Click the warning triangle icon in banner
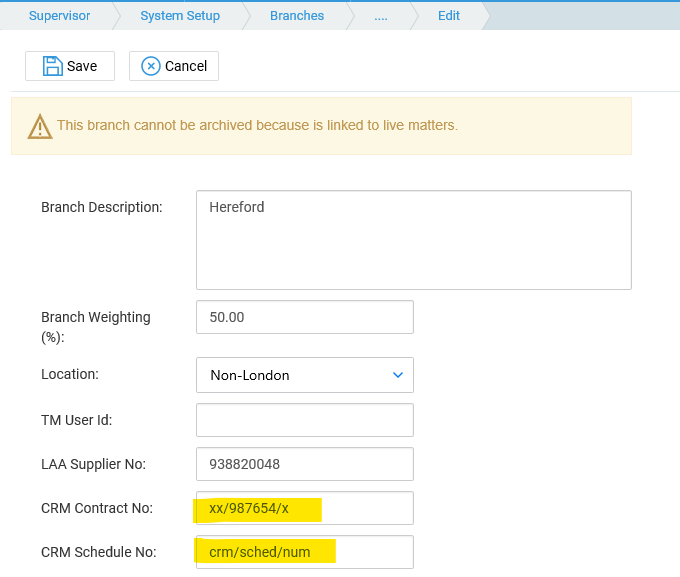Viewport: 680px width, 577px height. pos(40,126)
